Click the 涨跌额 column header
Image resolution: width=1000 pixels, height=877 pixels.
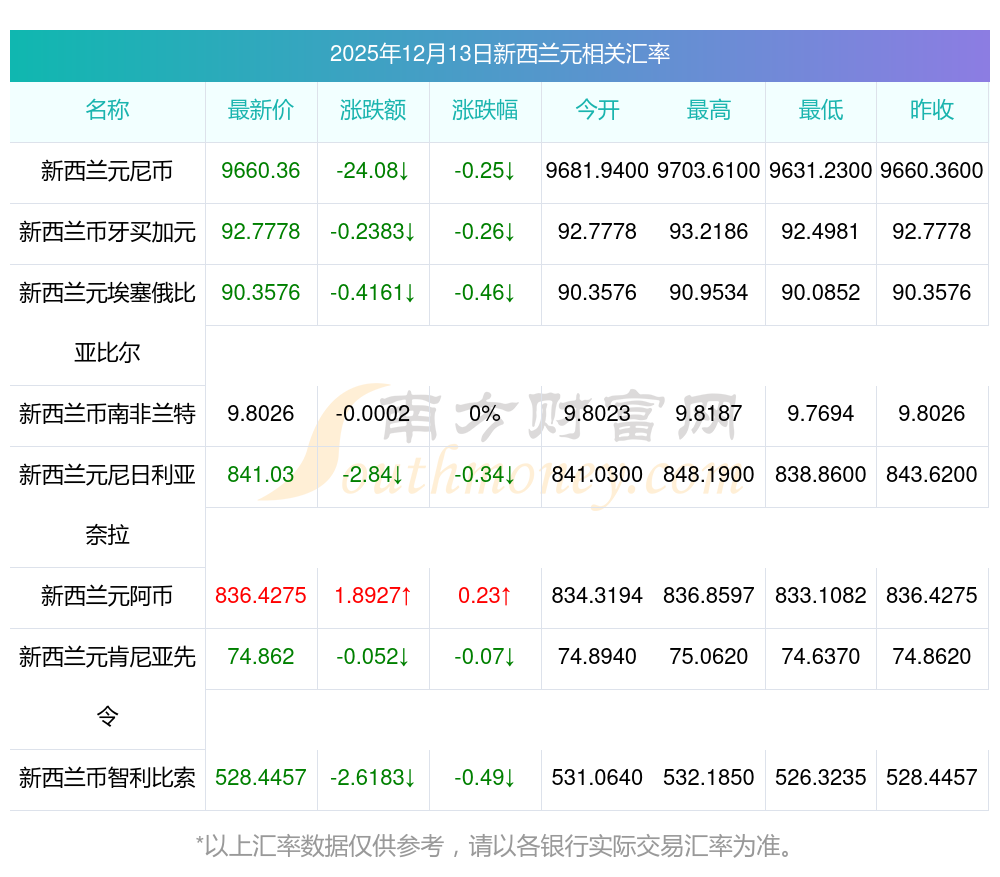[373, 111]
